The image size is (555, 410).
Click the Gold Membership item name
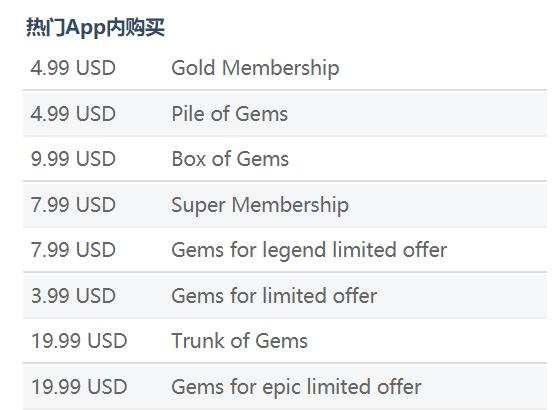point(255,68)
